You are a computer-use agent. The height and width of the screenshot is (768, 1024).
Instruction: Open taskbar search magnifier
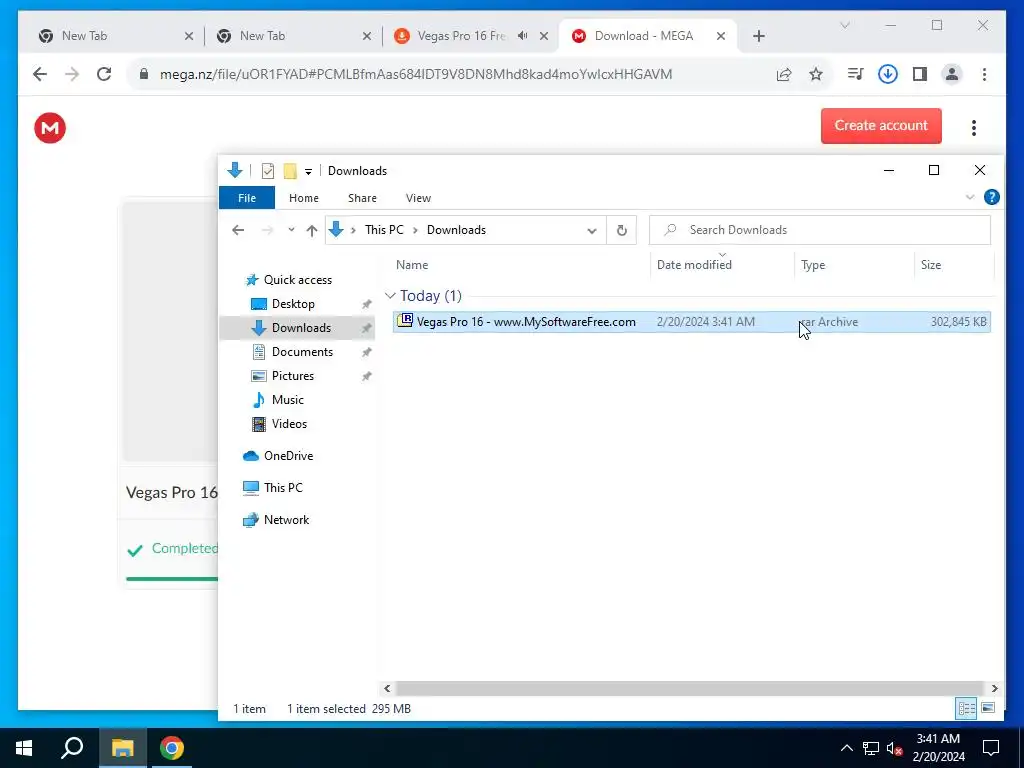[72, 748]
